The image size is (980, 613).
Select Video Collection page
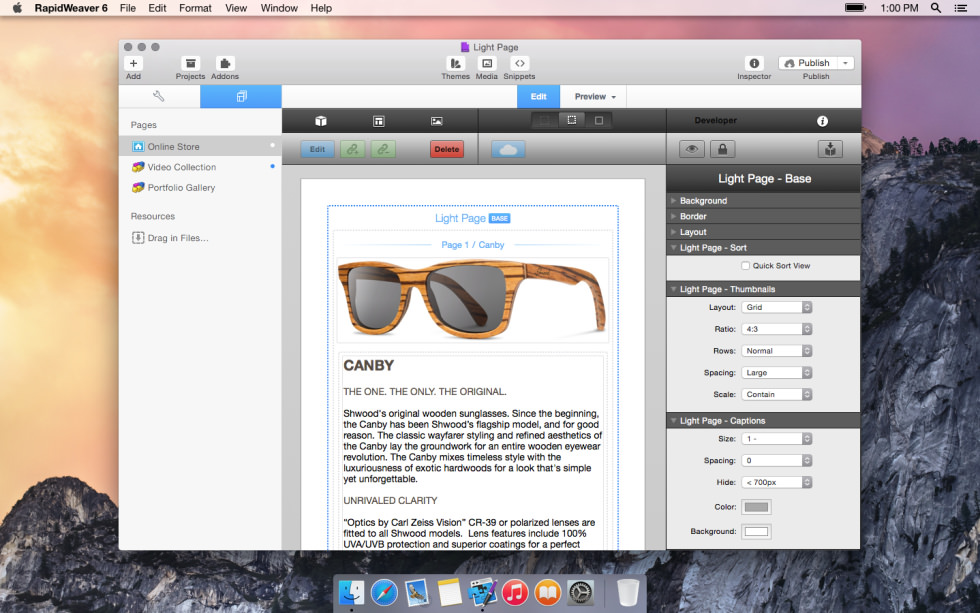[200, 167]
